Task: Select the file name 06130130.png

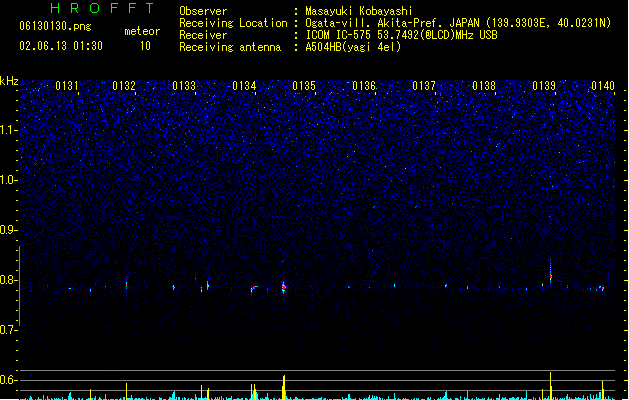Action: pos(55,26)
